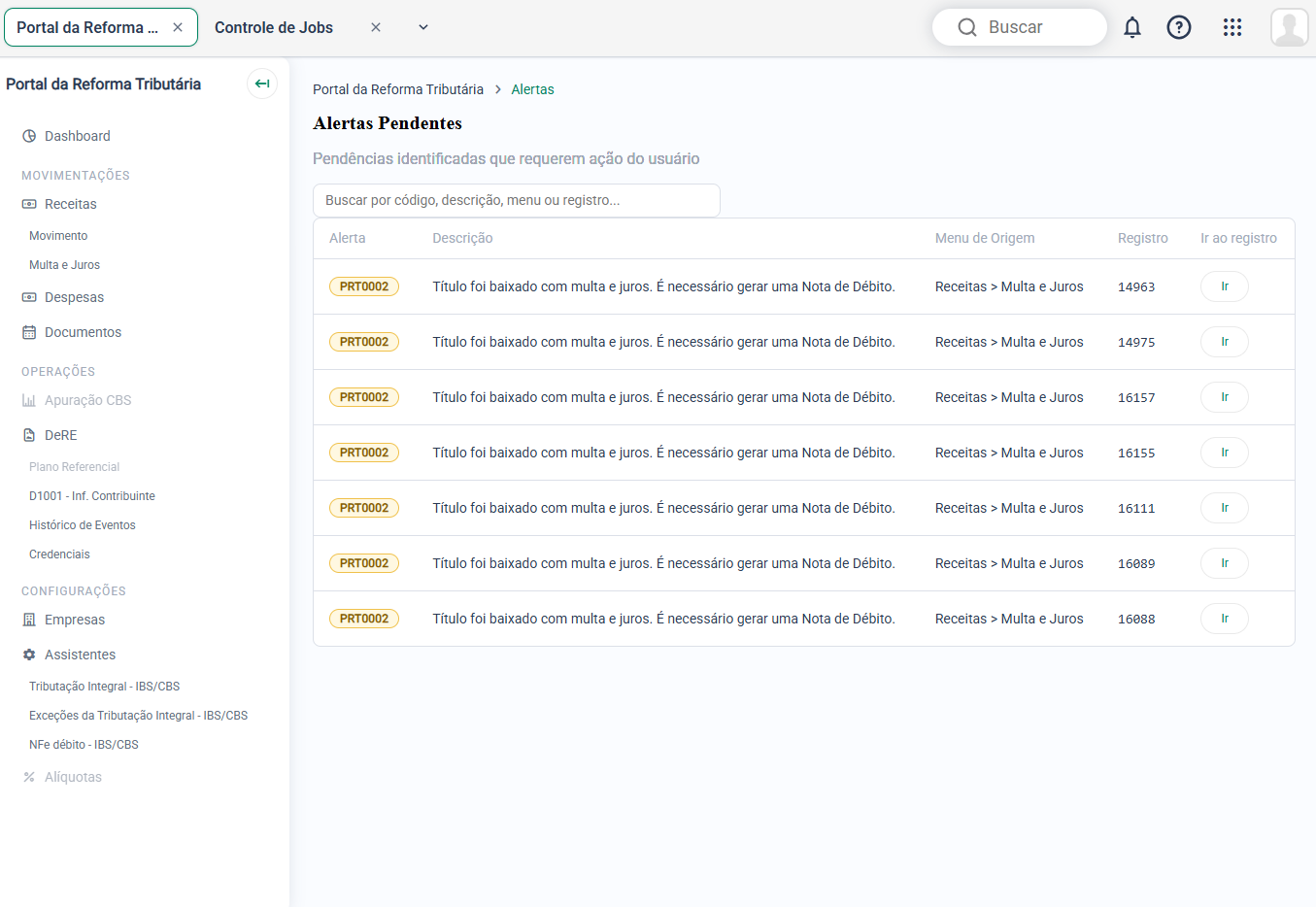Open the help question mark icon
This screenshot has width=1316, height=907.
[x=1179, y=27]
